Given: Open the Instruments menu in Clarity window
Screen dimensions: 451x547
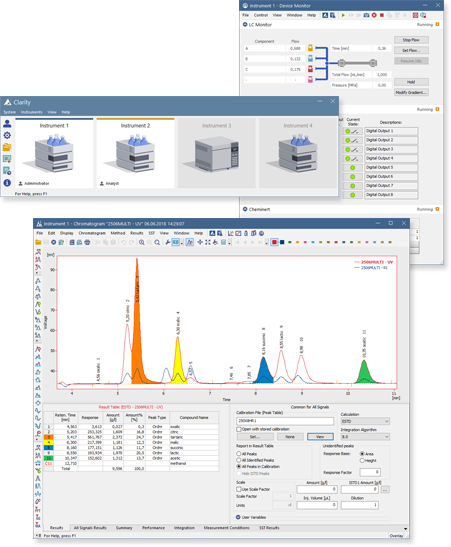Looking at the screenshot, I should click(31, 112).
